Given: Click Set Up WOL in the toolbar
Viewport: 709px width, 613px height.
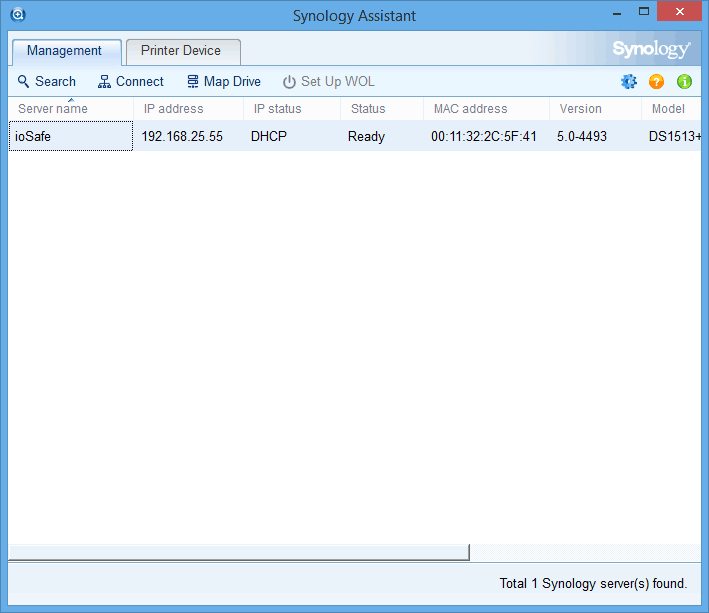Looking at the screenshot, I should [329, 82].
